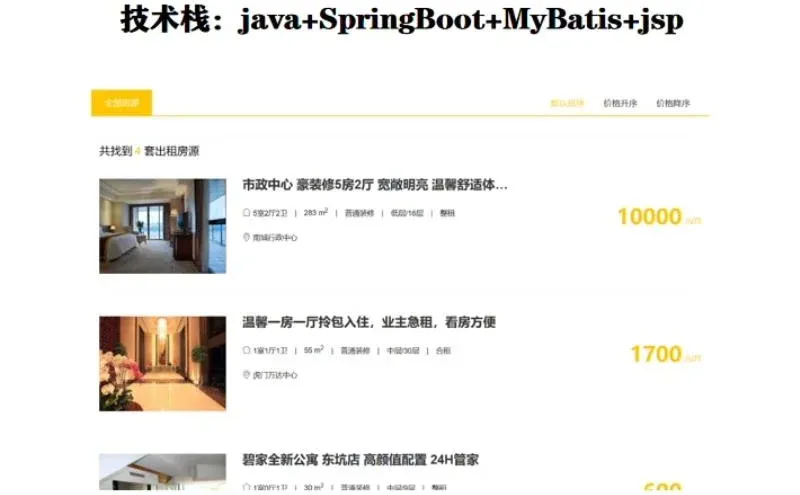Click the location pin icon in 温馨一房一厅 listing

pyautogui.click(x=246, y=375)
